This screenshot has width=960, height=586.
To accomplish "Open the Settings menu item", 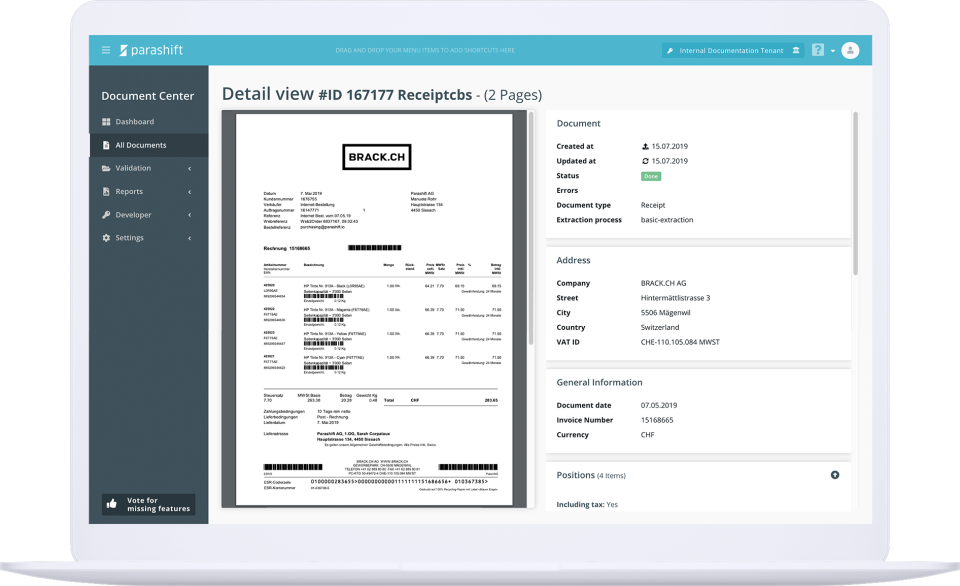I will (x=149, y=238).
